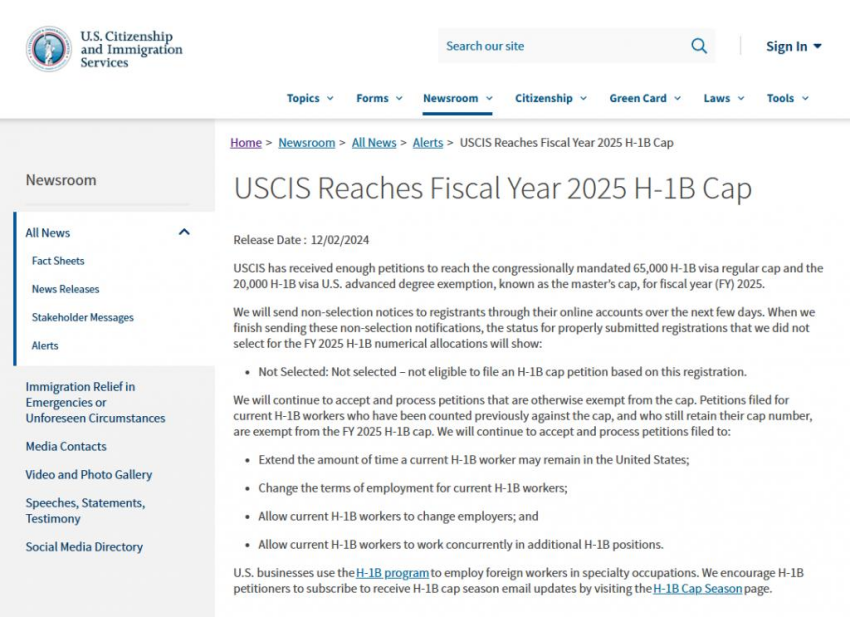Viewport: 851px width, 617px height.
Task: Open the Media Contacts link
Action: [66, 447]
